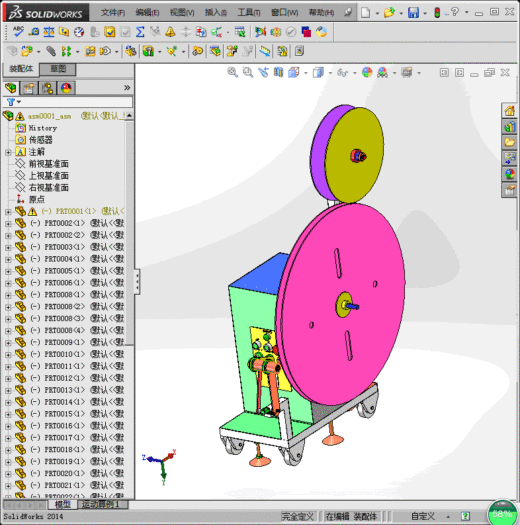This screenshot has height=525, width=520.
Task: Click the SolidWorks Resources home icon
Action: [x=509, y=110]
